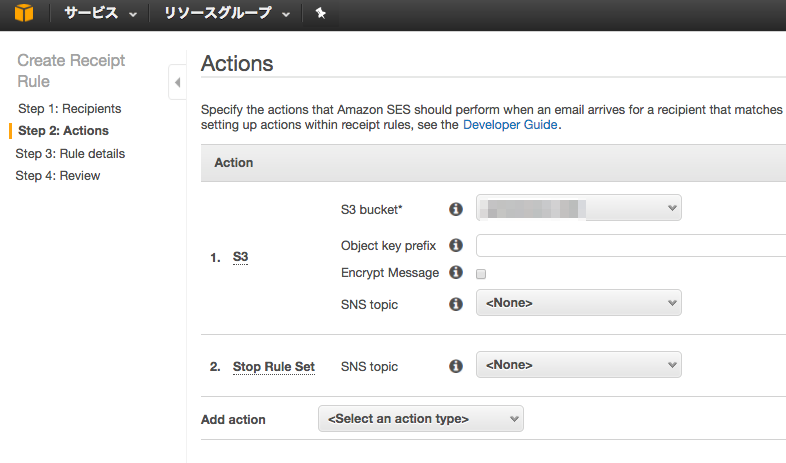Open the サービス menu
Viewport: 786px width, 463px height.
[100, 13]
